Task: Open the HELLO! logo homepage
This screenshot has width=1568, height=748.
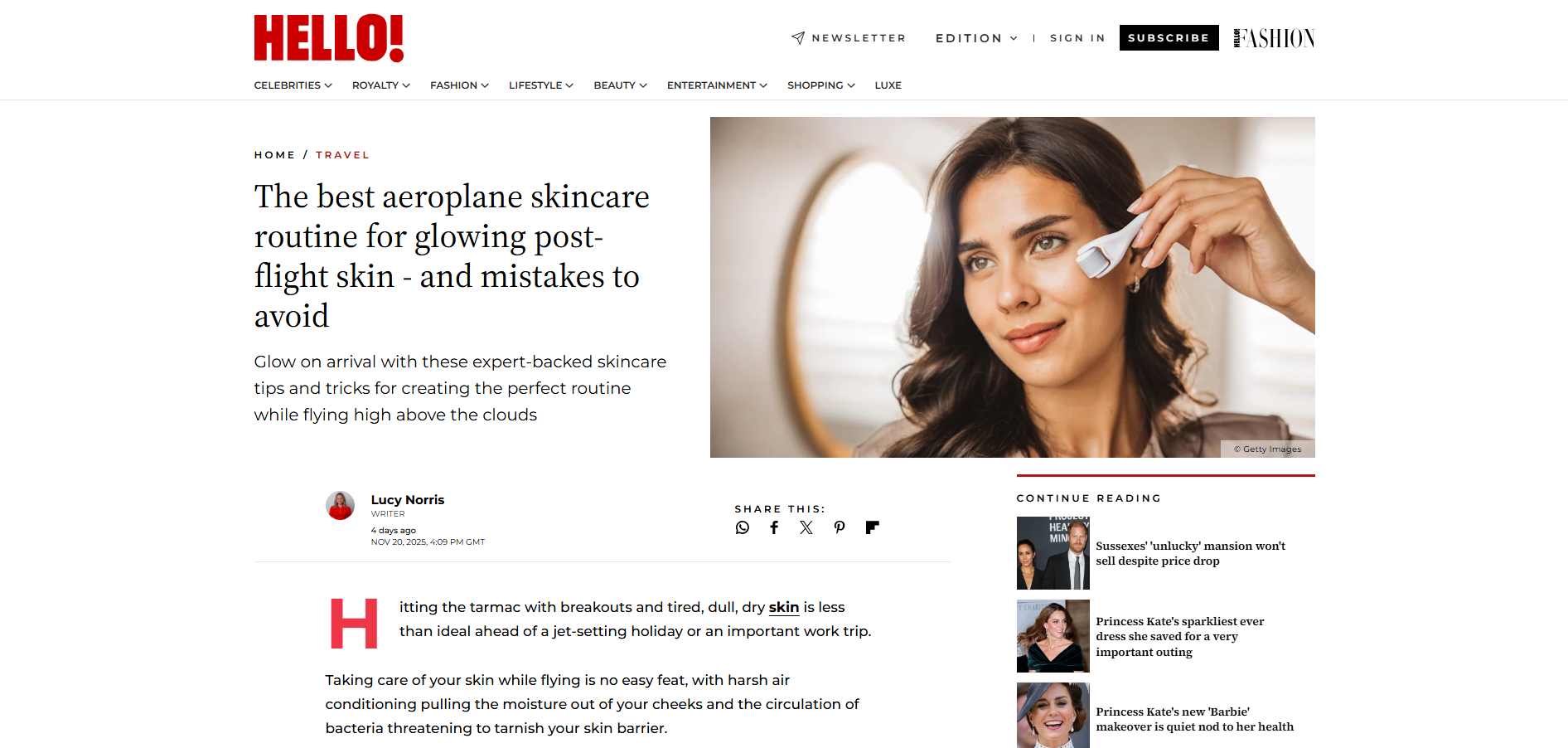Action: (x=329, y=38)
